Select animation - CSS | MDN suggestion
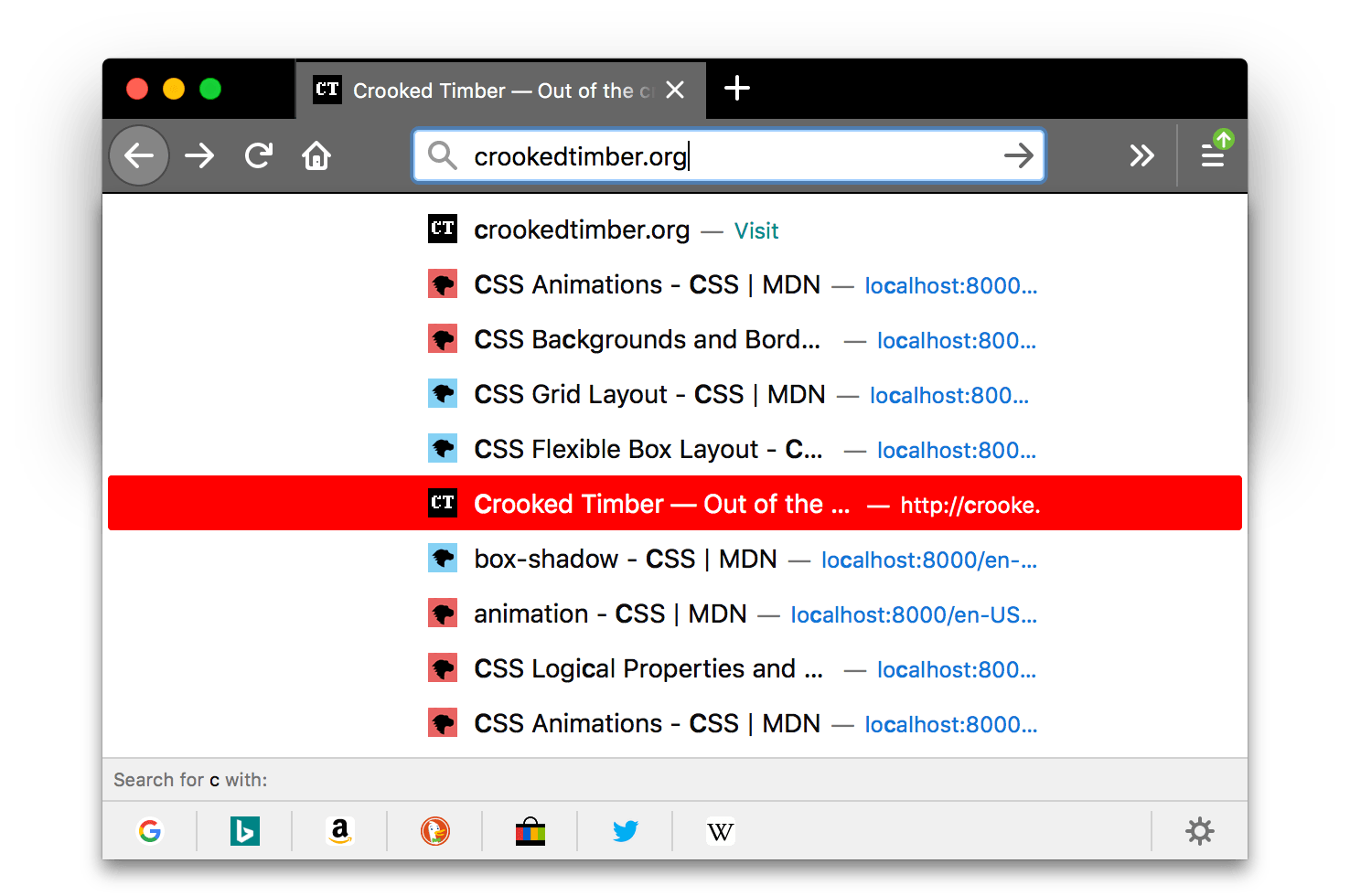 click(x=675, y=613)
